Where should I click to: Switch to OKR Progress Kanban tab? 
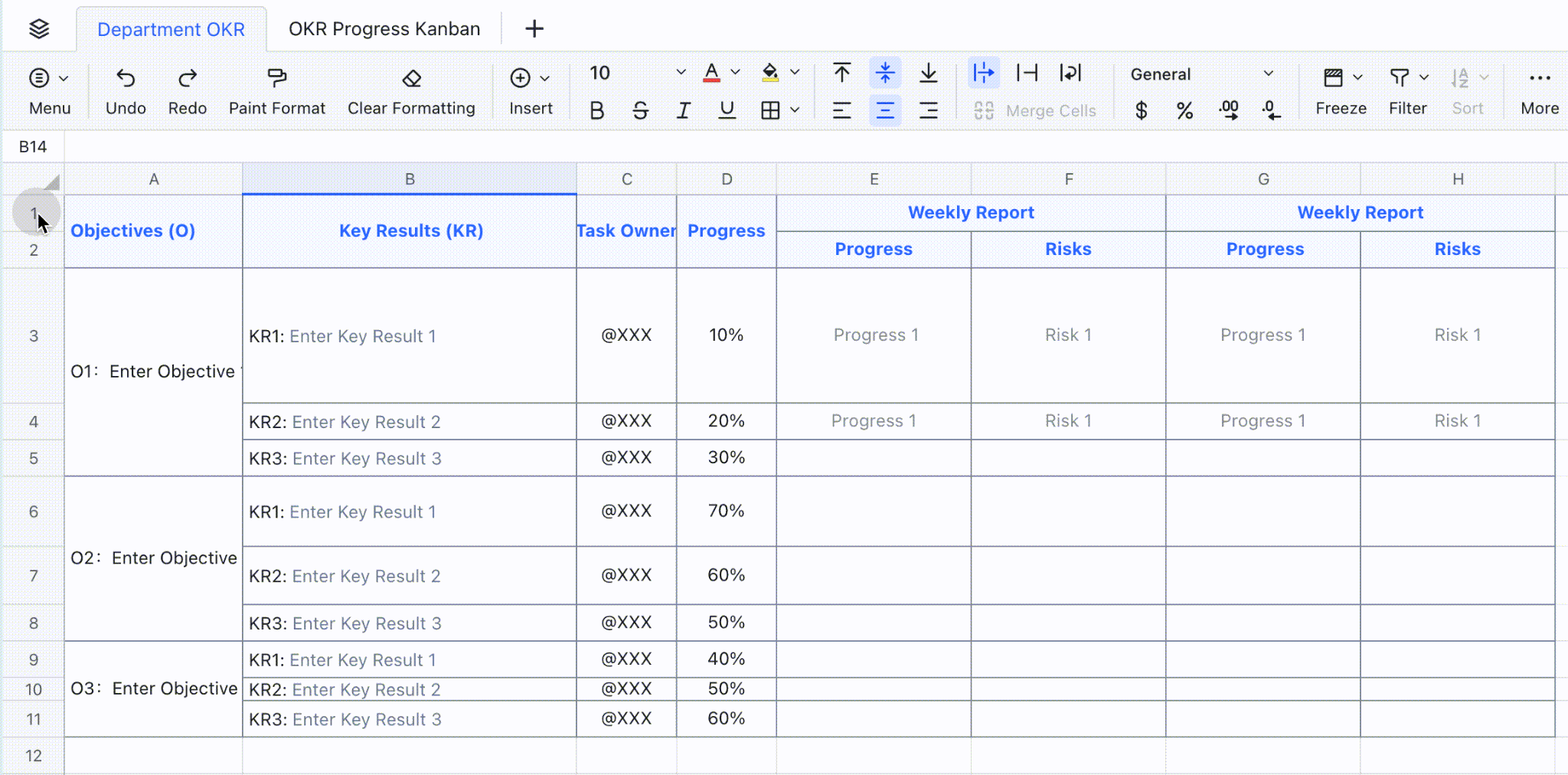pyautogui.click(x=384, y=29)
